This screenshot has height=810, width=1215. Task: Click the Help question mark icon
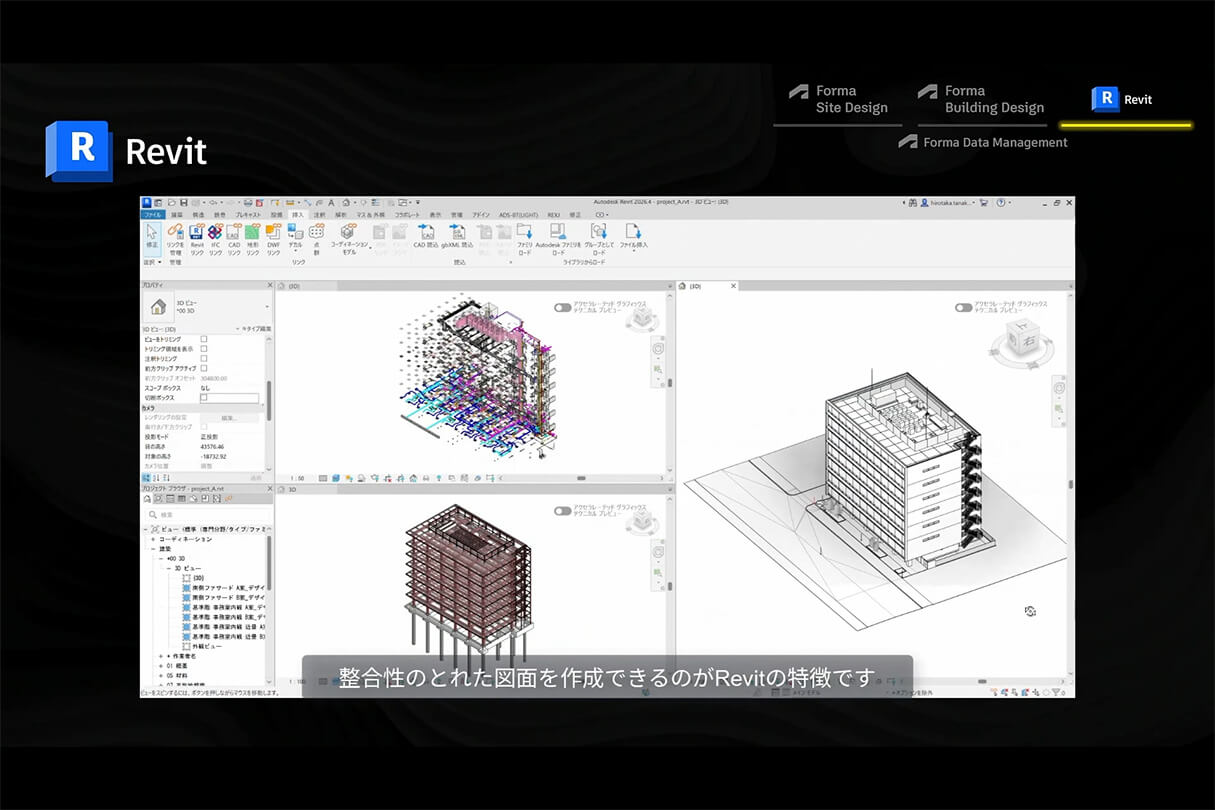[x=1001, y=202]
